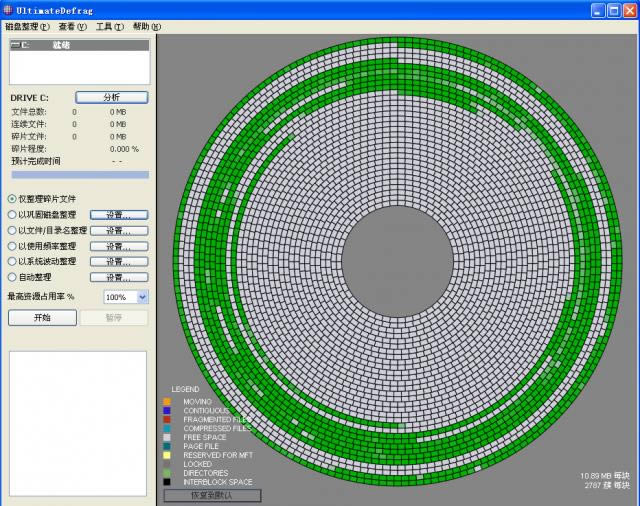Select the 以系统波动整理 radio option
This screenshot has height=506, width=640.
(12, 262)
